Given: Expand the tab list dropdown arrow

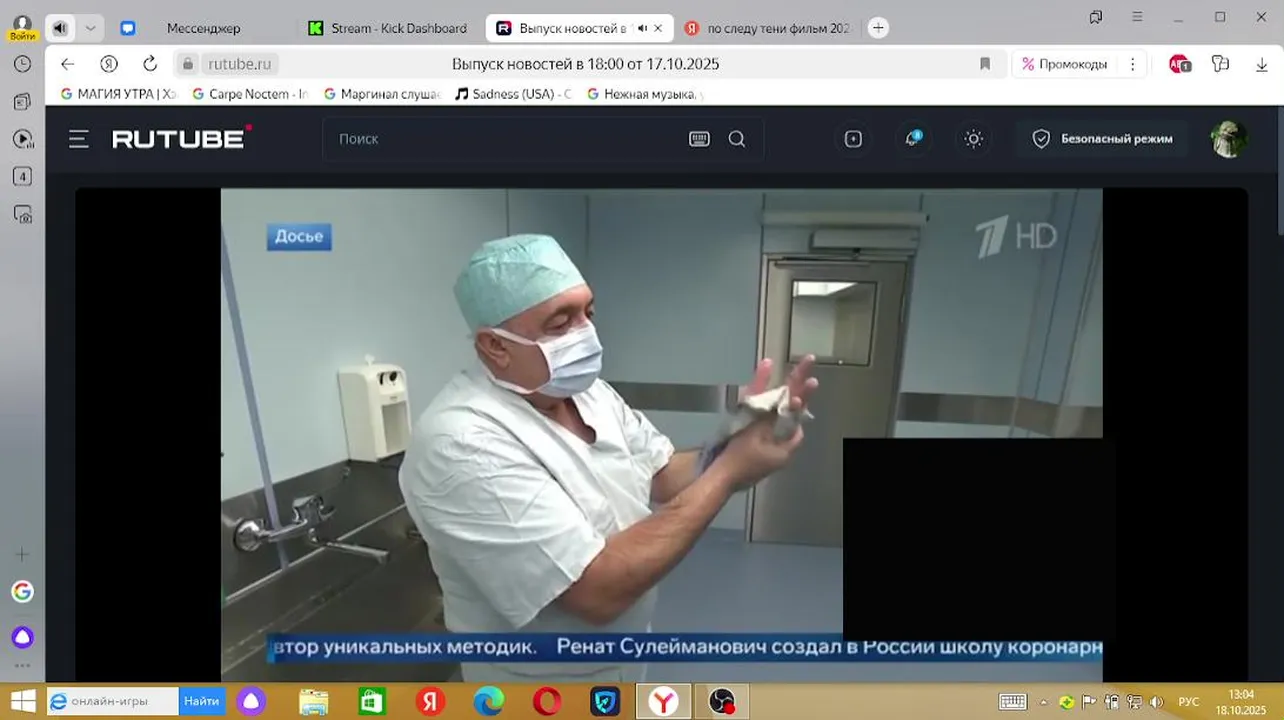Looking at the screenshot, I should tap(90, 28).
